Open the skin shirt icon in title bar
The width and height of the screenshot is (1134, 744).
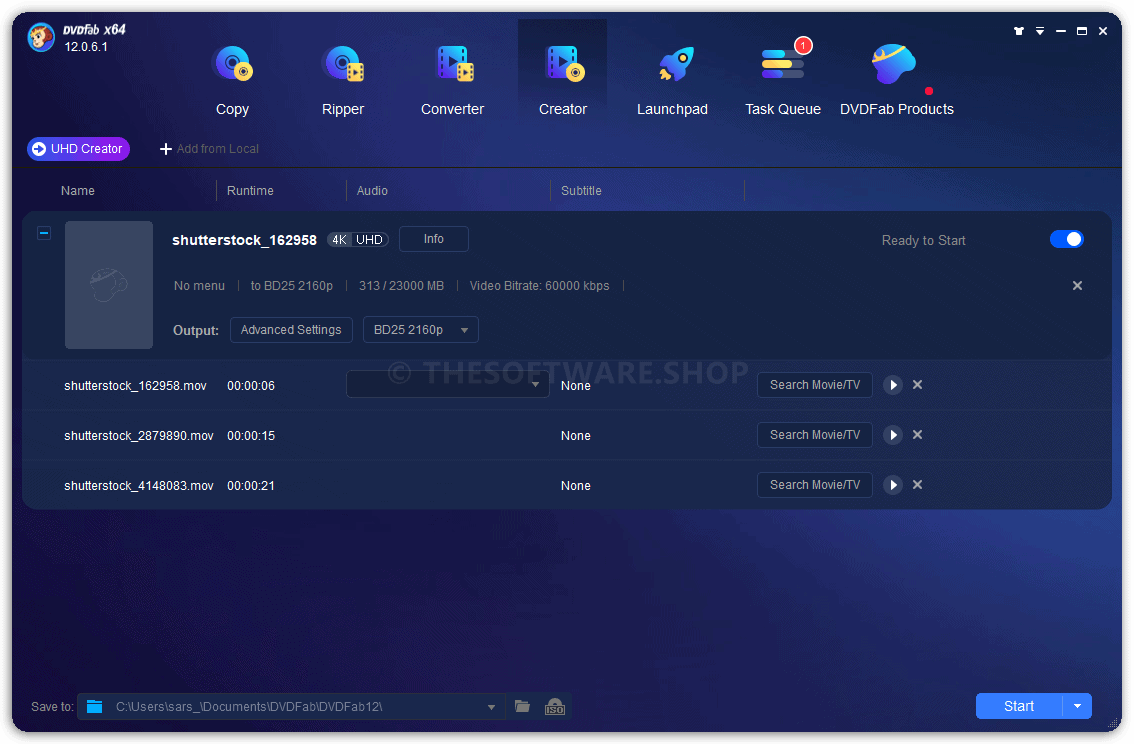[1019, 31]
